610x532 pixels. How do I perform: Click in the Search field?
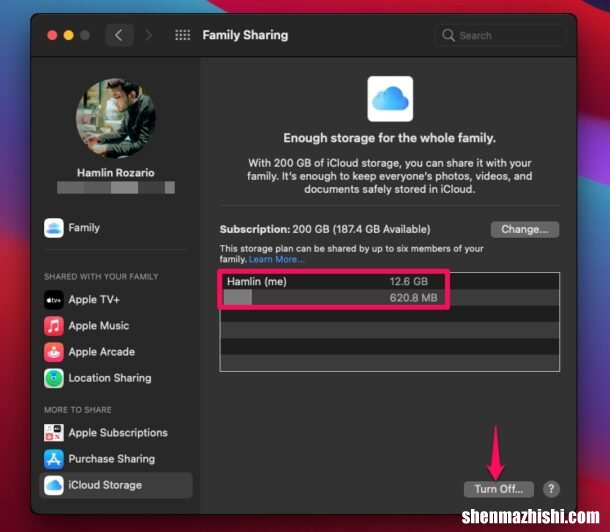point(501,35)
